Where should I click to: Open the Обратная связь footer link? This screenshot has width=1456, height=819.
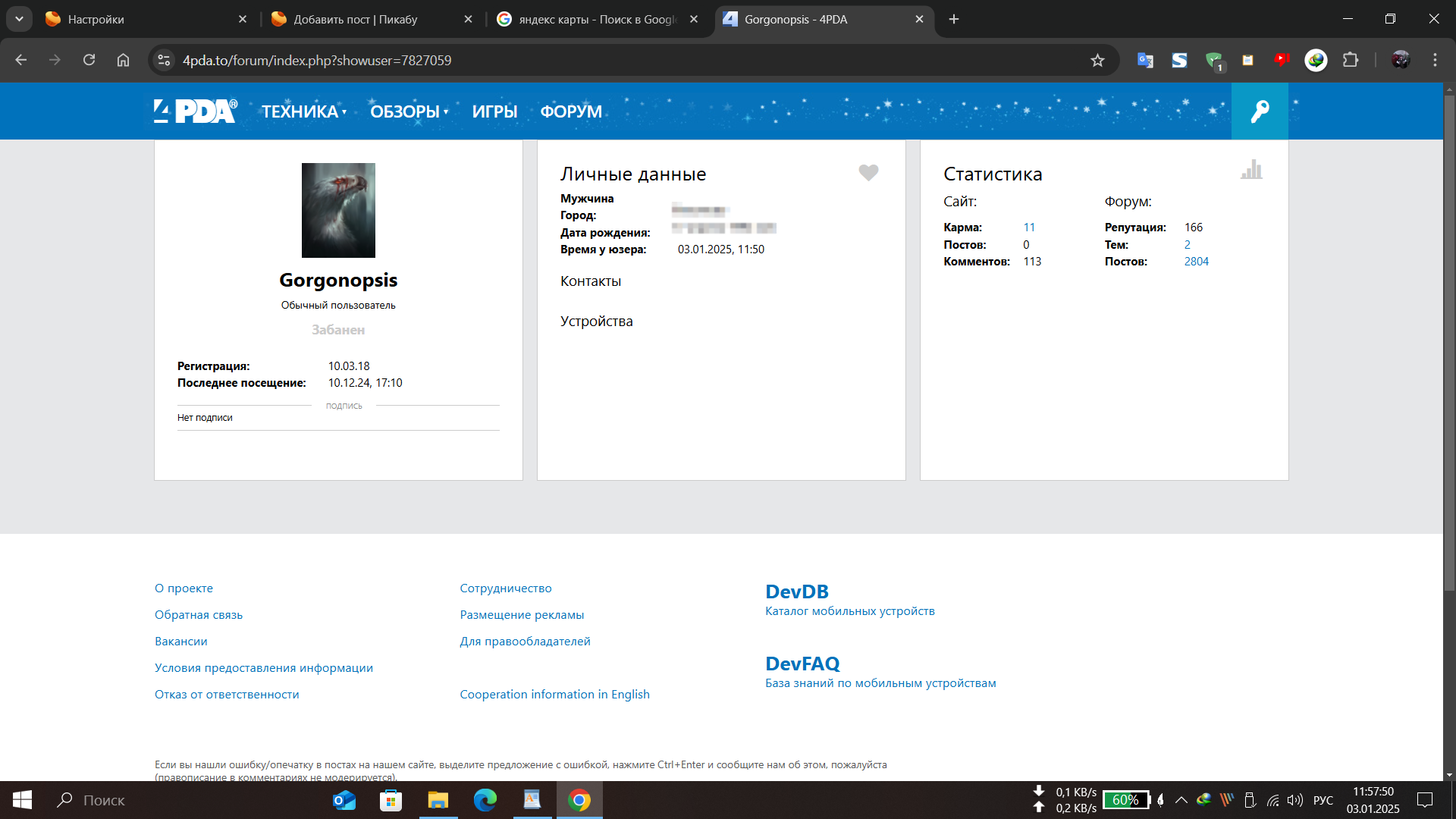199,615
